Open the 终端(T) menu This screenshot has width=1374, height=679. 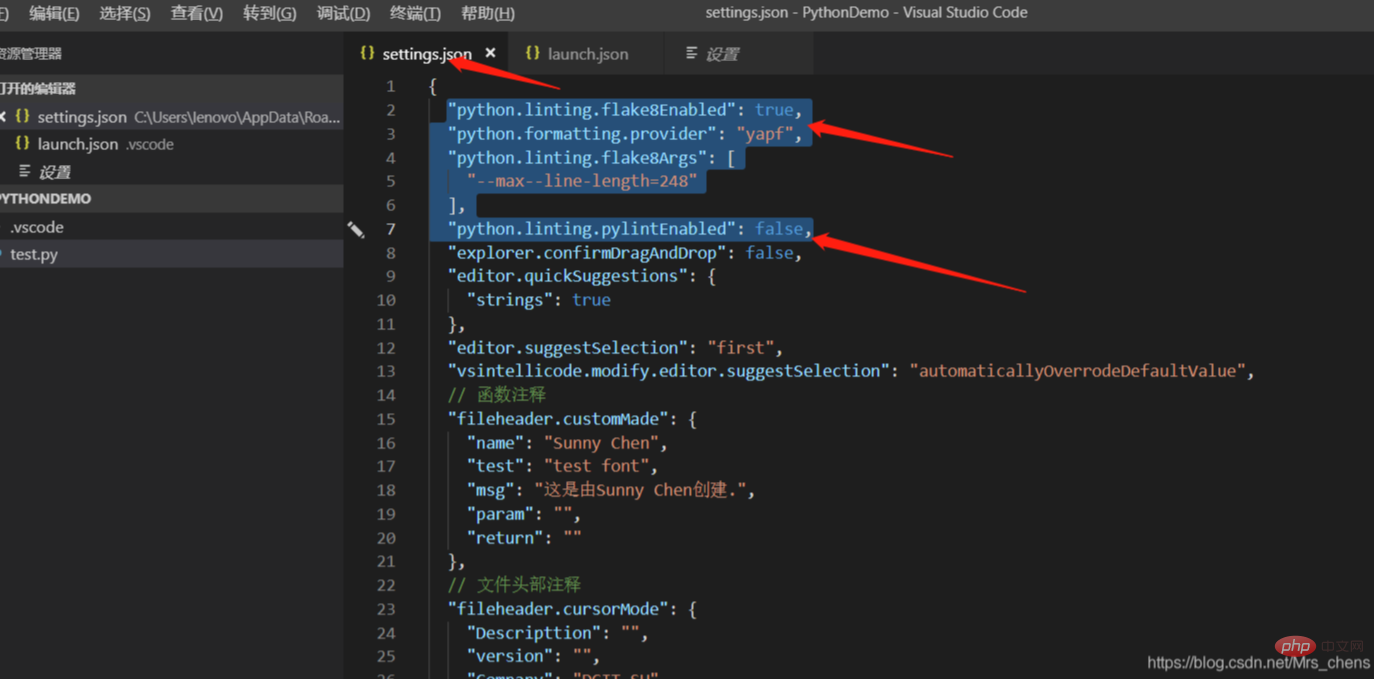[414, 13]
